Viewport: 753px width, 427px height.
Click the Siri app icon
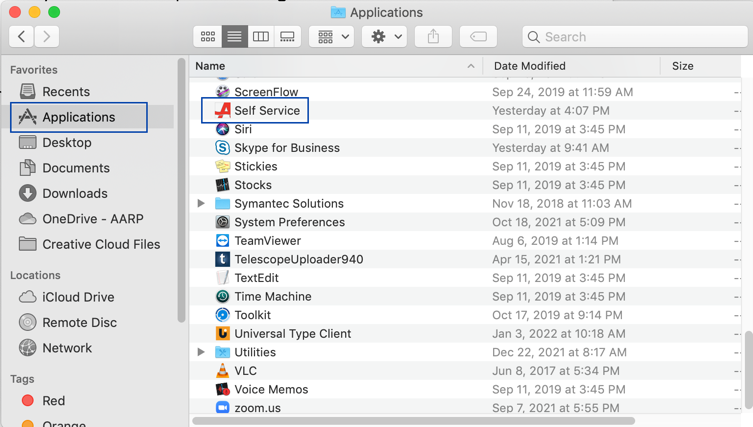[222, 129]
